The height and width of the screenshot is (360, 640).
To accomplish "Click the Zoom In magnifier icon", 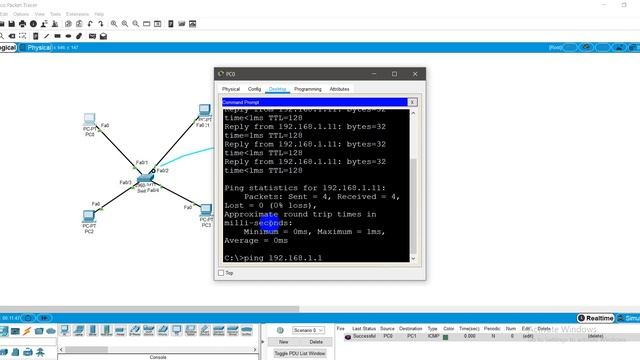I will 114,24.
